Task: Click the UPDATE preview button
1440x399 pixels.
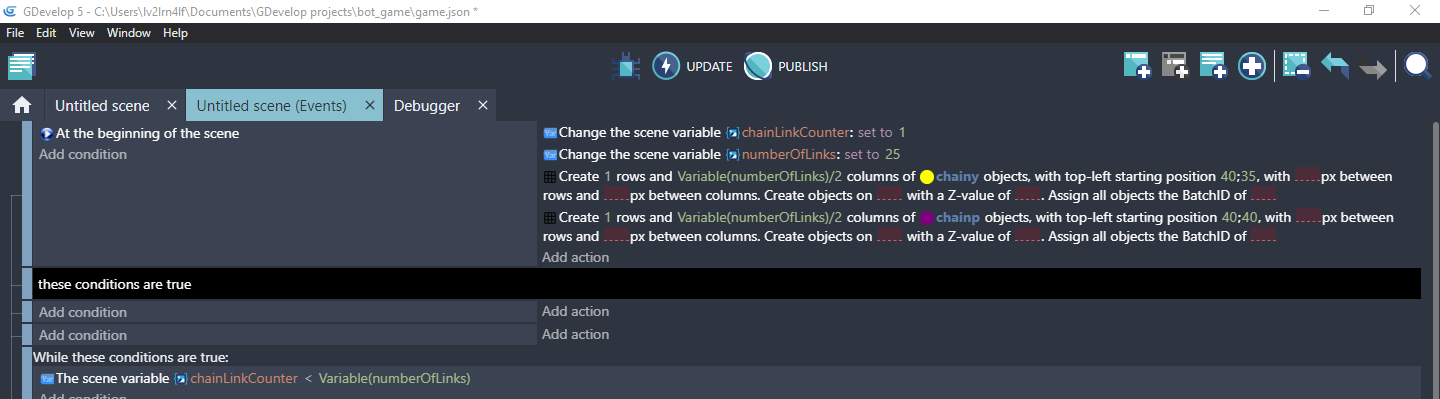Action: click(x=693, y=67)
